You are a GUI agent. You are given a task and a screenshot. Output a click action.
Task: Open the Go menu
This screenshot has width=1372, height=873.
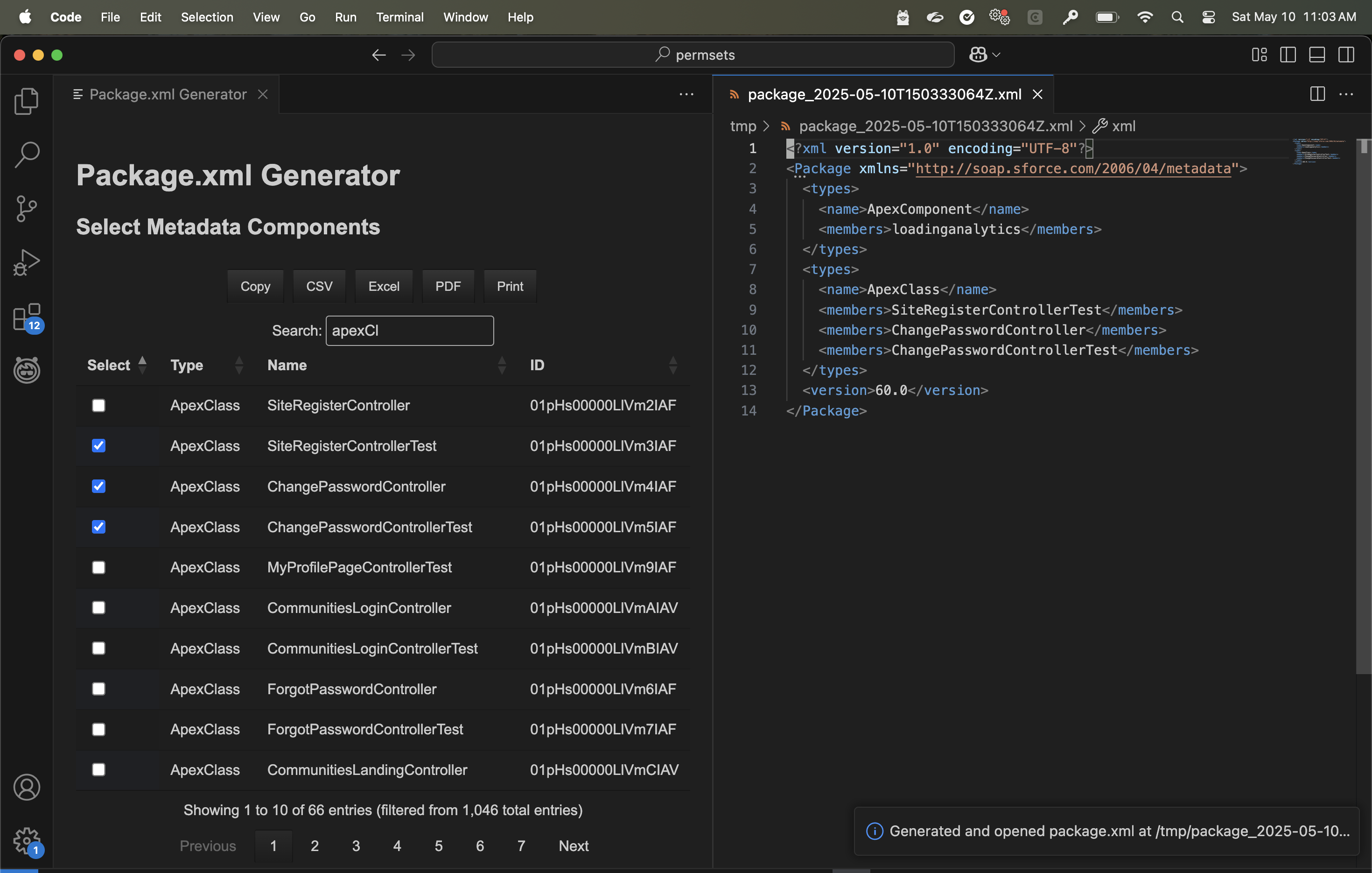pos(307,17)
